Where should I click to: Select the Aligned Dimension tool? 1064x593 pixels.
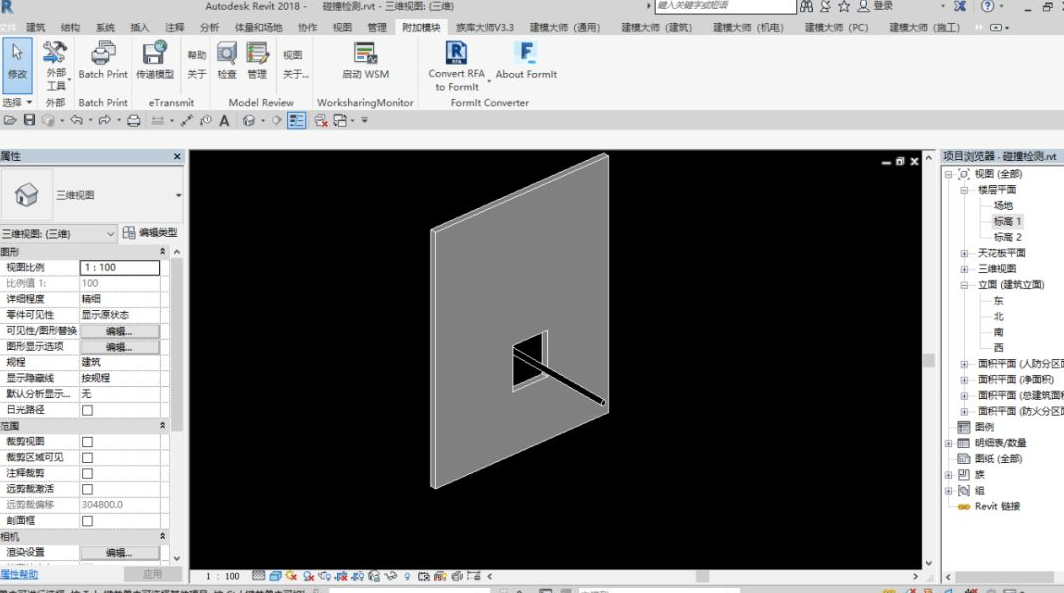pyautogui.click(x=186, y=120)
